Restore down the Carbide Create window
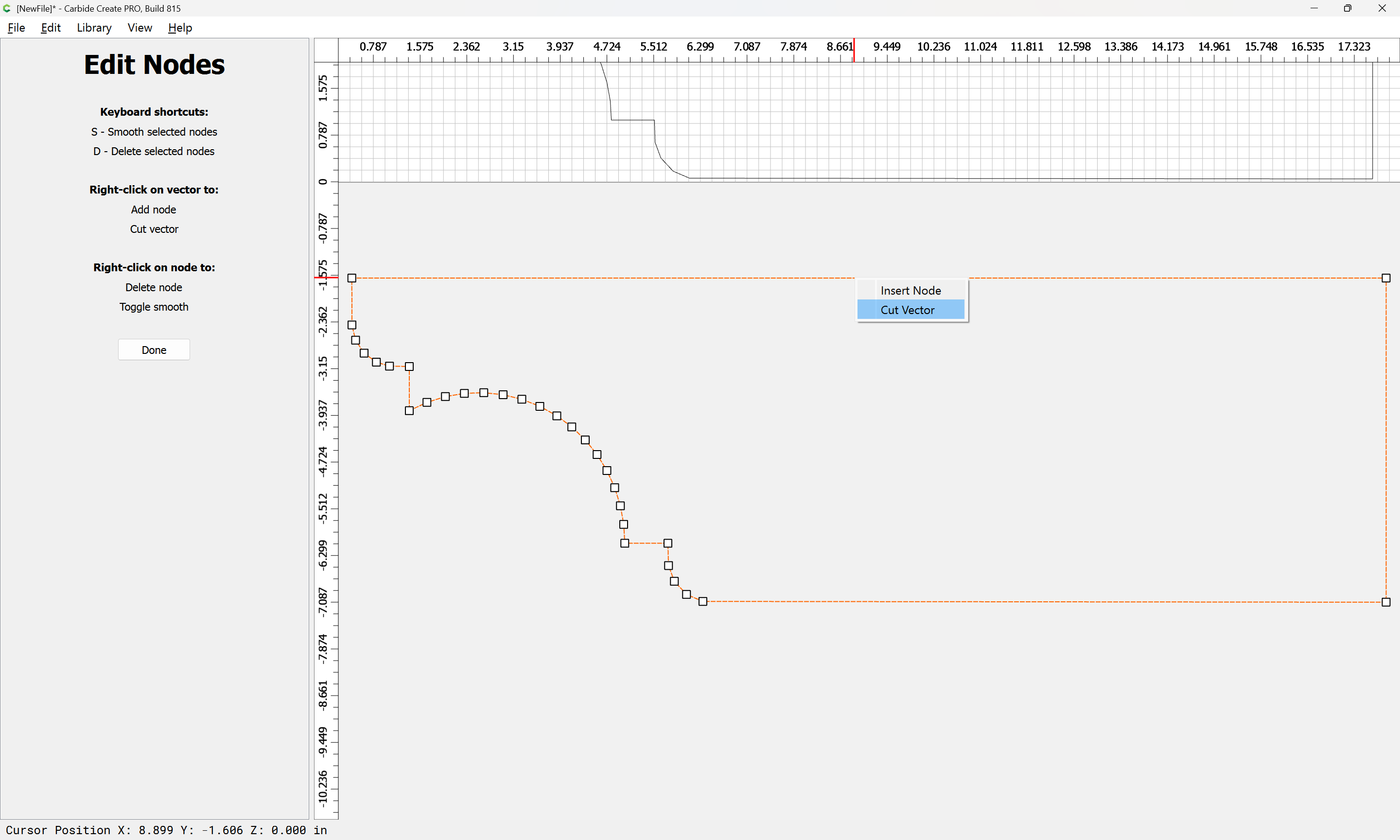 tap(1347, 8)
